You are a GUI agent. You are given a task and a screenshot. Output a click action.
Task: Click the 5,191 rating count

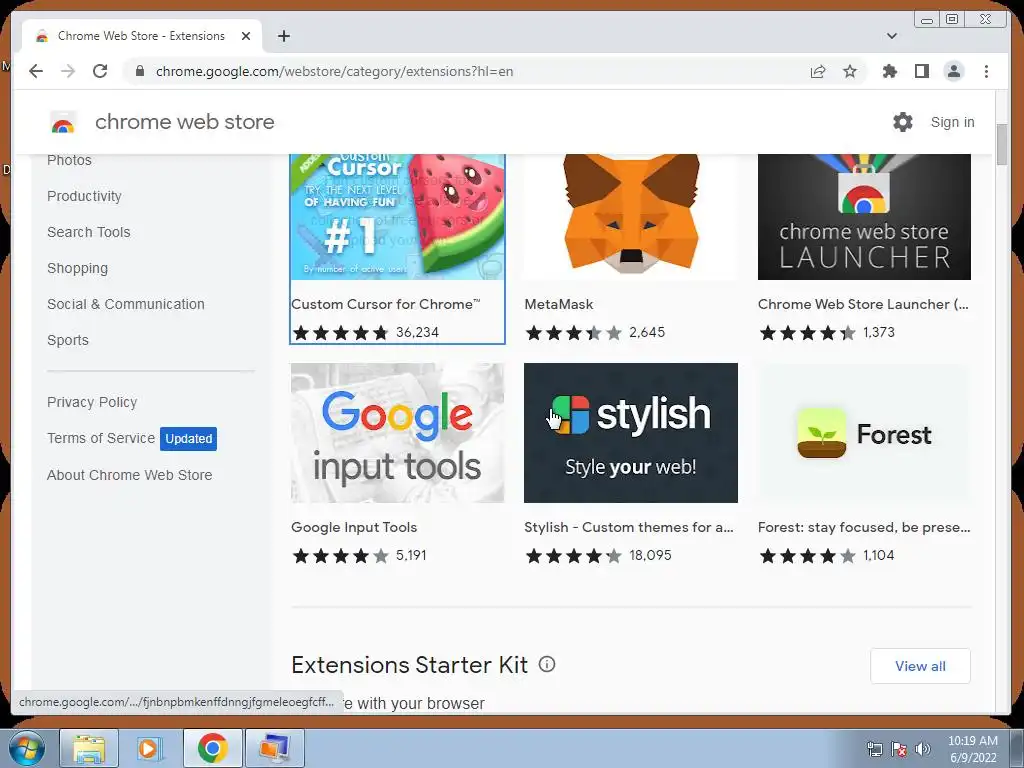[411, 556]
